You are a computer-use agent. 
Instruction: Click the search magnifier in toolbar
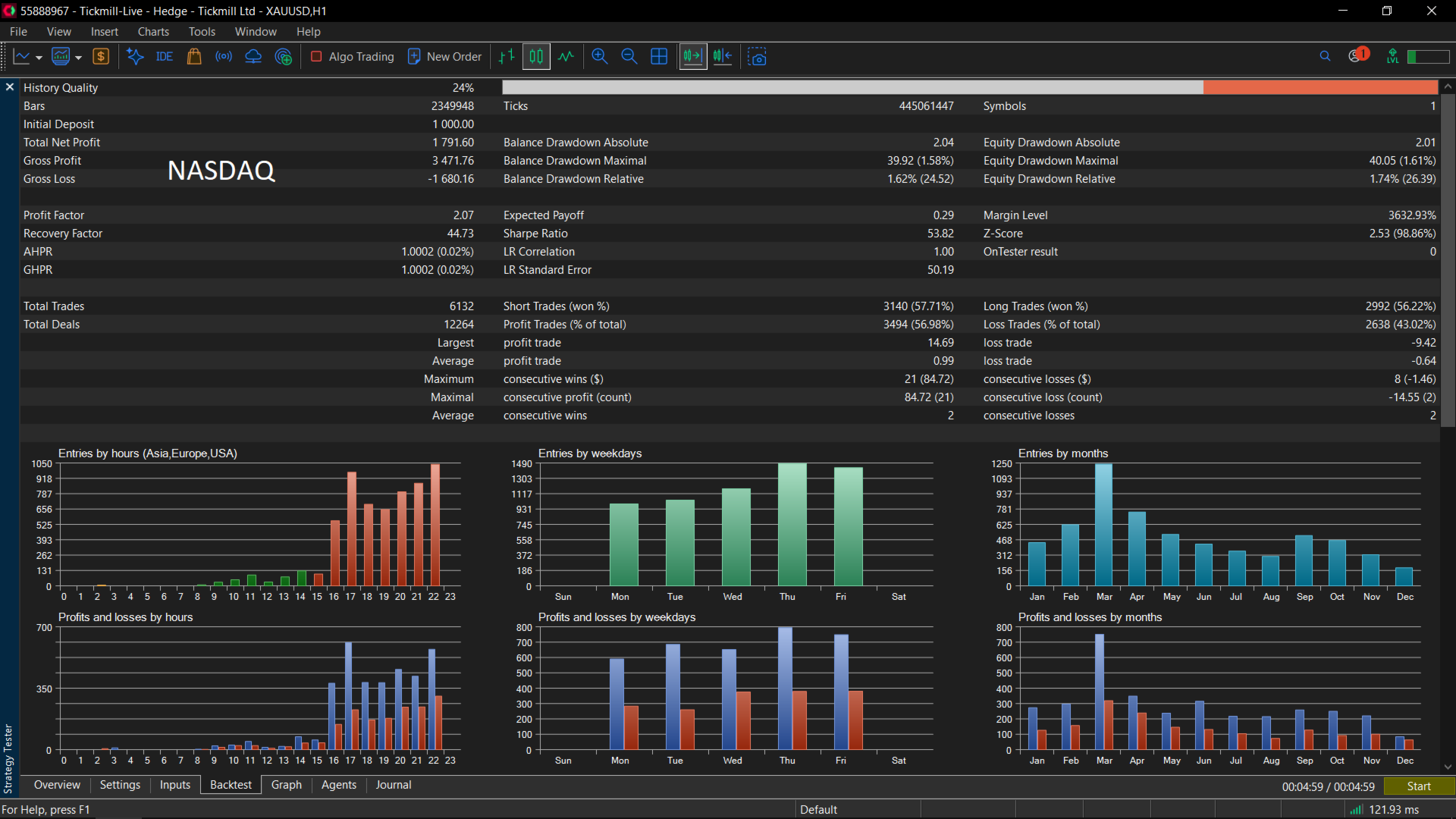pyautogui.click(x=1325, y=56)
